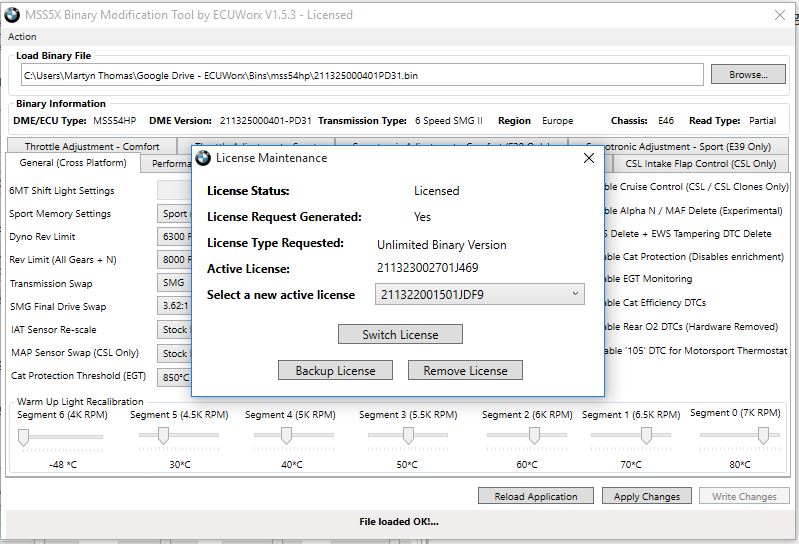This screenshot has height=544, width=799.
Task: Click the binary file path input field
Action: 360,76
